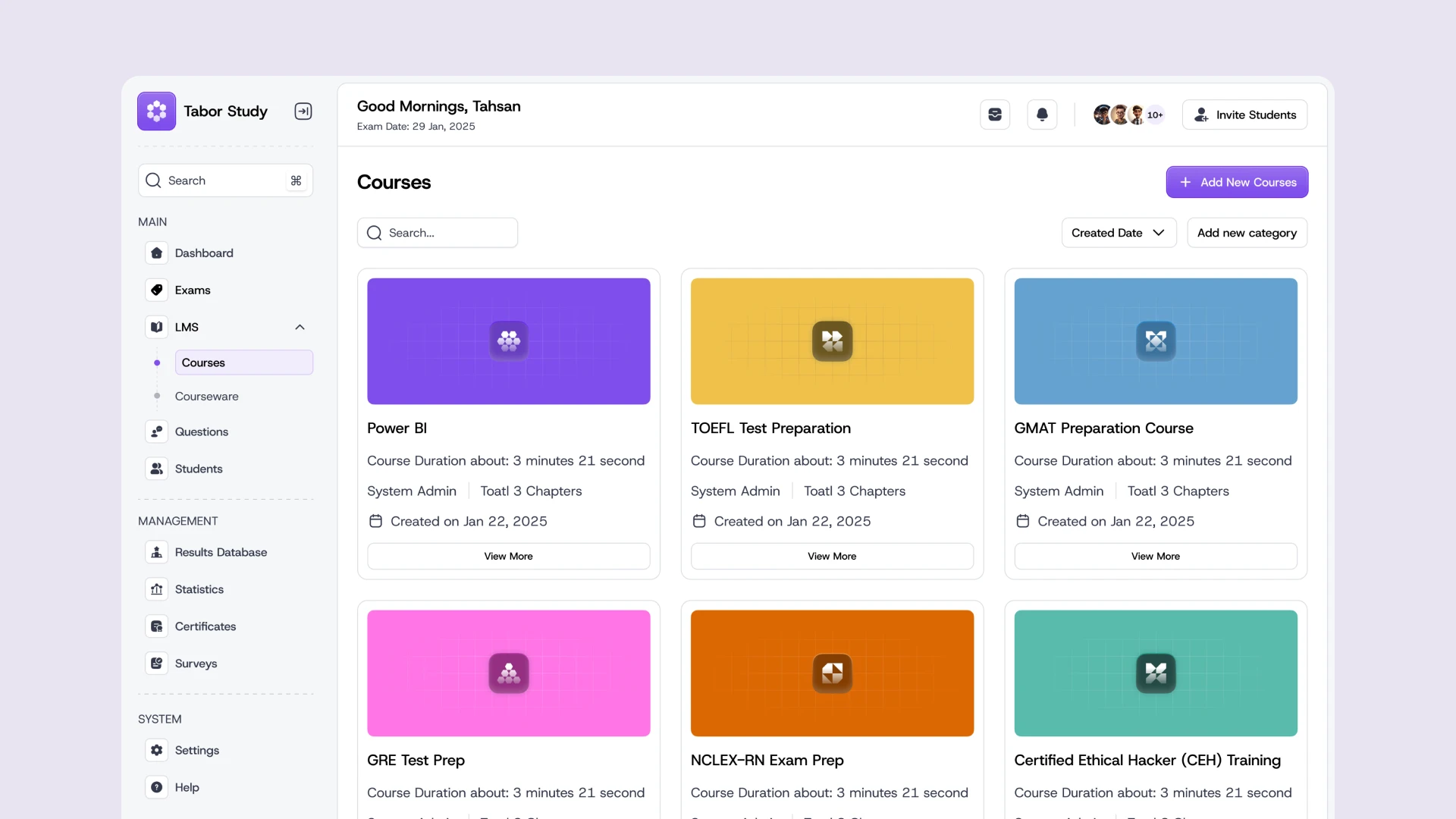View More on TOEFL Test Preparation card

click(832, 556)
